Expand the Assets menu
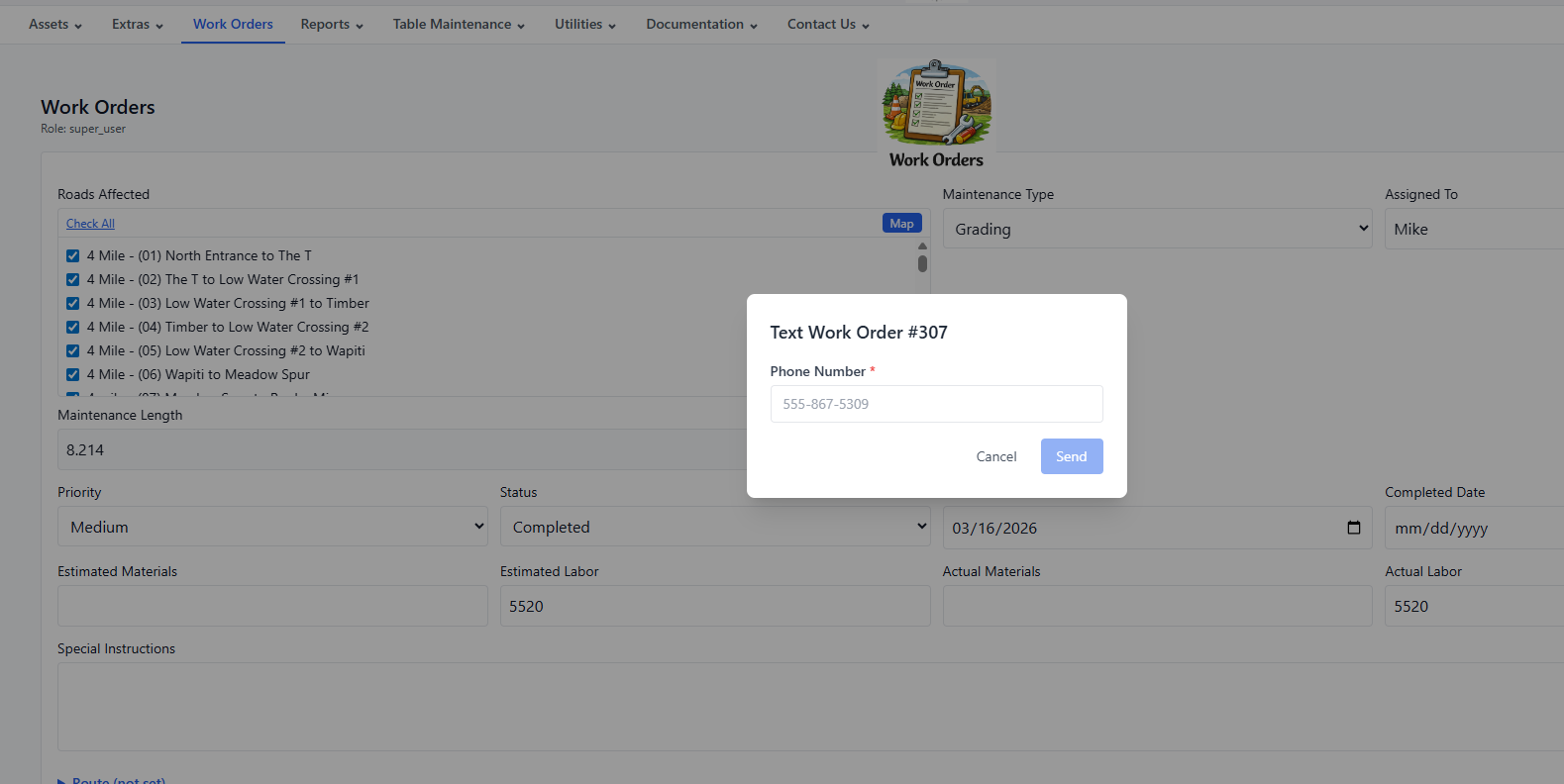 55,24
